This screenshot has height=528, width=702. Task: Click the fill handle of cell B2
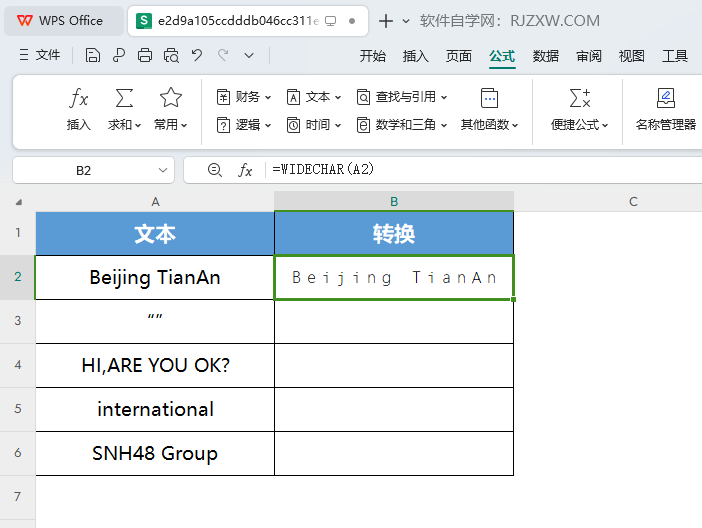[513, 299]
